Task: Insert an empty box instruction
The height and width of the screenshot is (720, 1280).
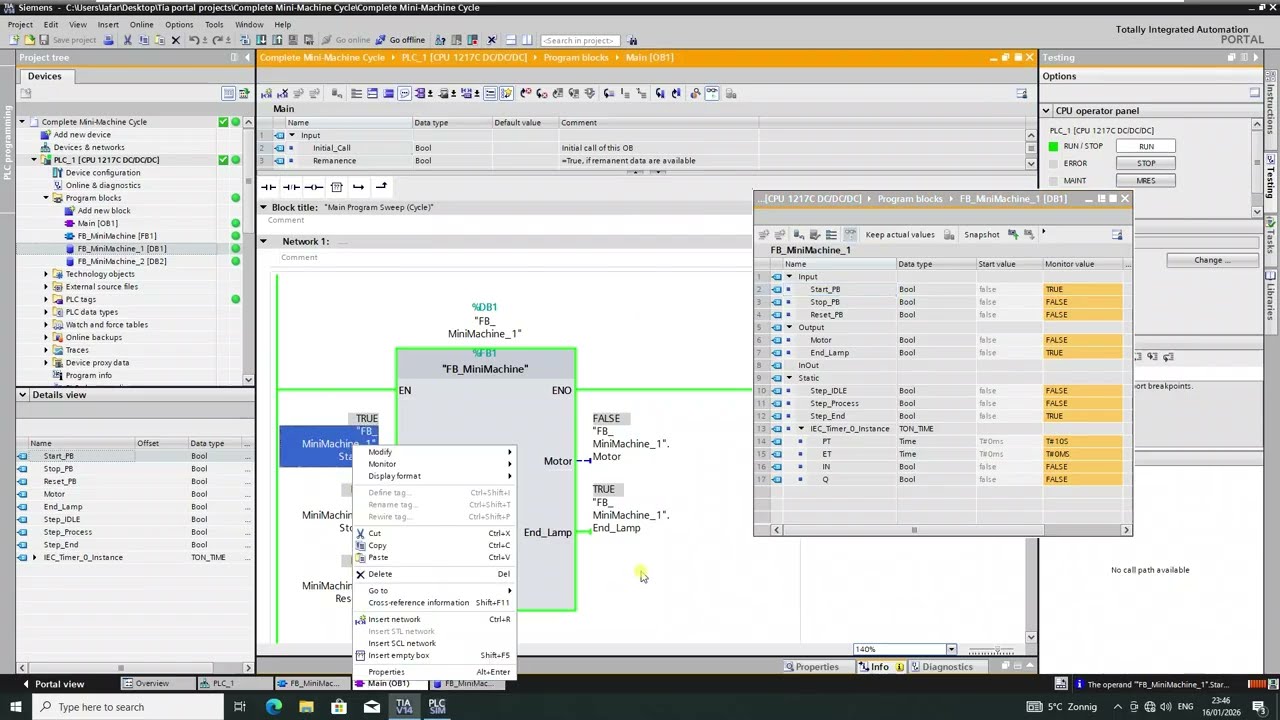Action: [x=337, y=187]
